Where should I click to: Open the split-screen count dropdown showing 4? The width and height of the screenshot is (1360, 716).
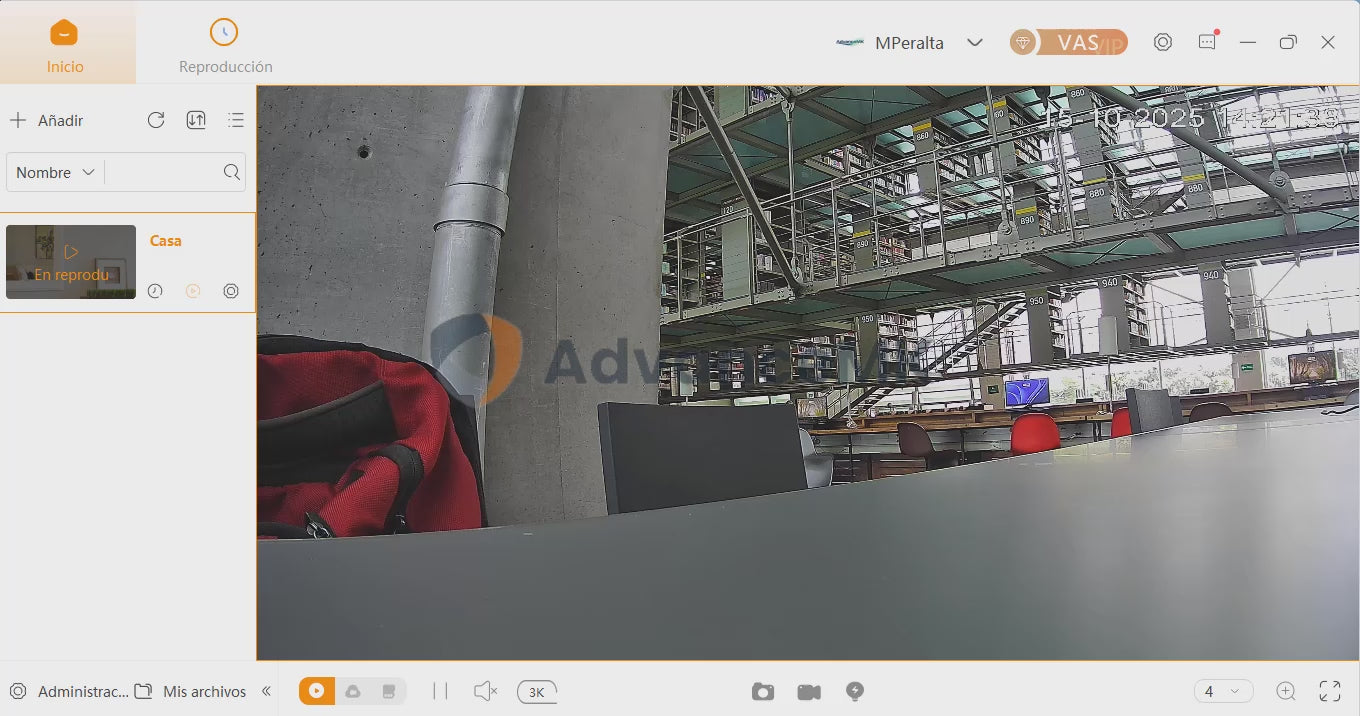pyautogui.click(x=1223, y=691)
